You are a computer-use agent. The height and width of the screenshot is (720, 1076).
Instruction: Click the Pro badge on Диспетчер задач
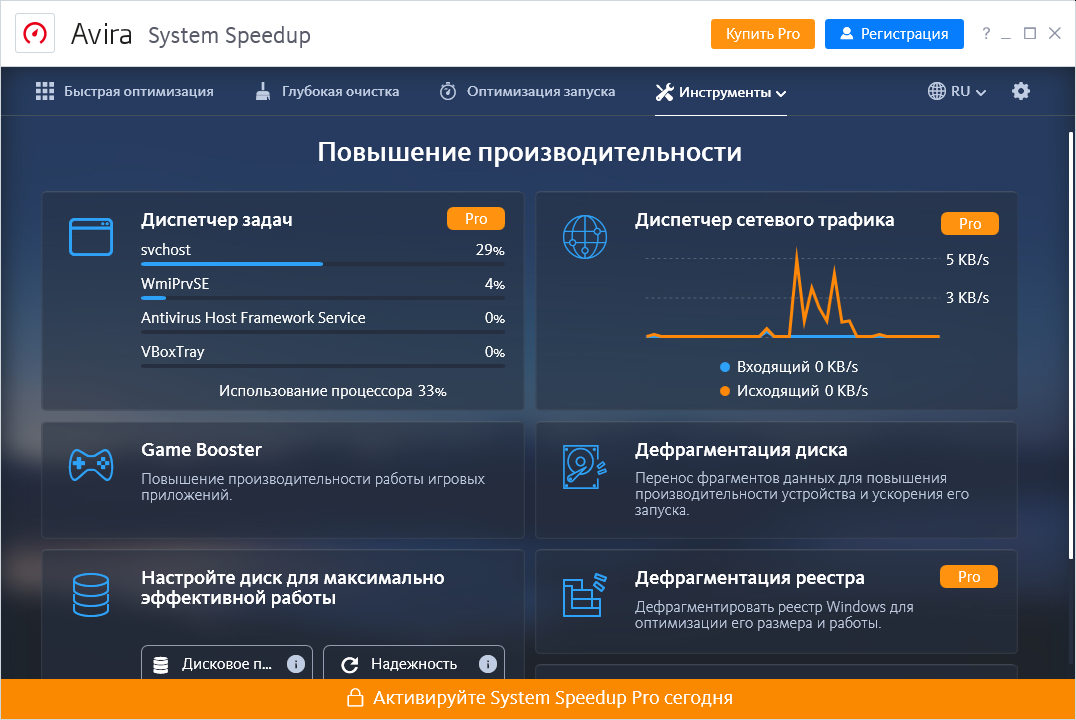click(x=476, y=218)
